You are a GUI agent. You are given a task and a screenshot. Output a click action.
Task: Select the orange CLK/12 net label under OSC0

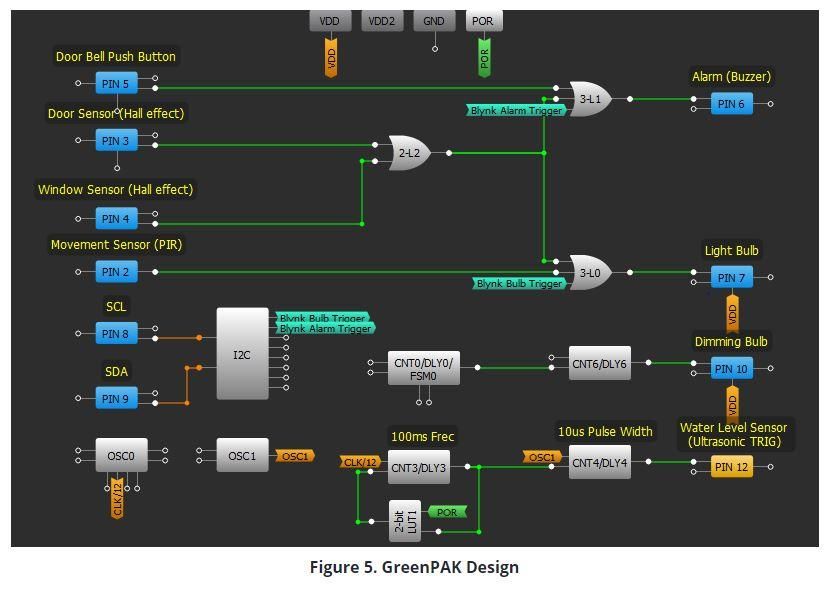tap(117, 498)
